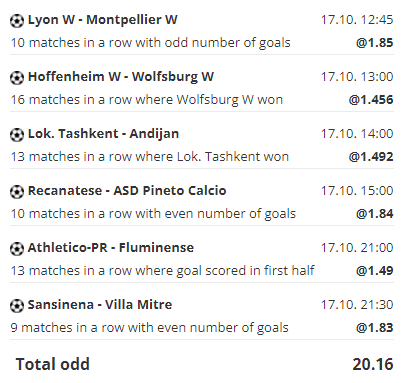This screenshot has width=407, height=383.
Task: Open Recanatese - ASD Pineto Calcio match
Action: [127, 191]
